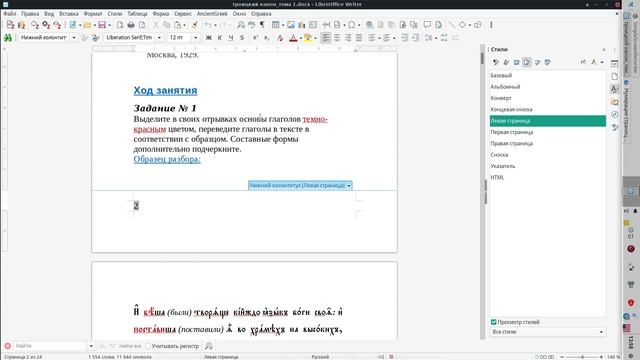Image resolution: width=640 pixels, height=360 pixels.
Task: Click the yellow highlighting color swatch
Action: pos(308,38)
